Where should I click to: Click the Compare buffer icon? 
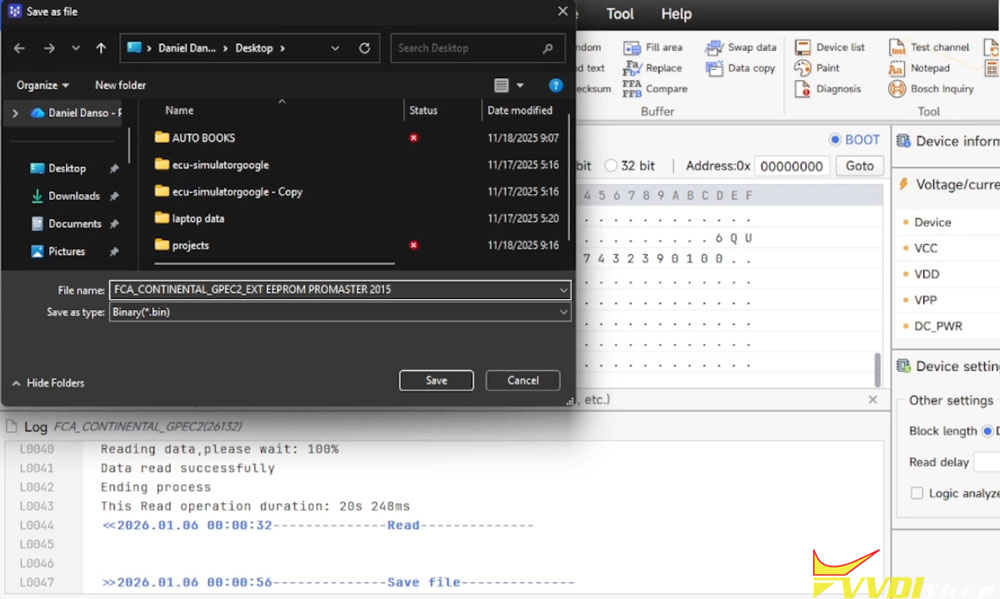(632, 89)
